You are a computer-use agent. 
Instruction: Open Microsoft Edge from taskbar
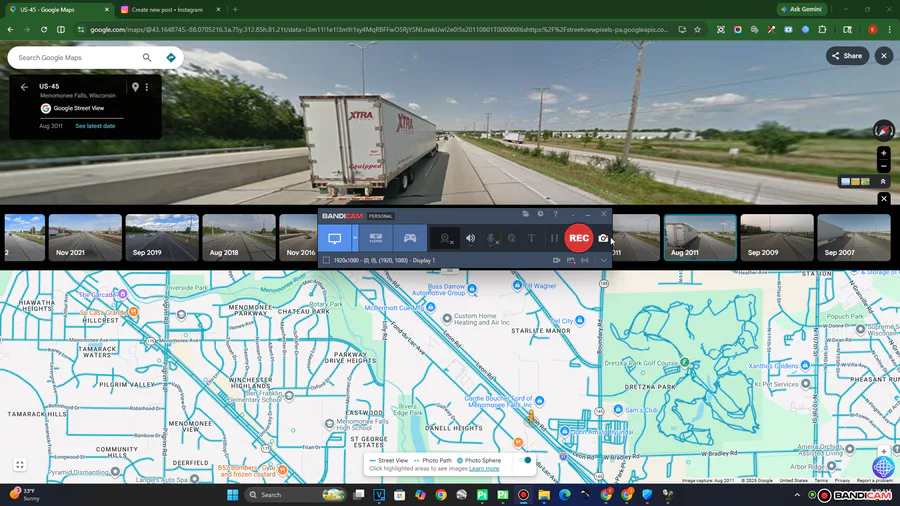tap(565, 495)
